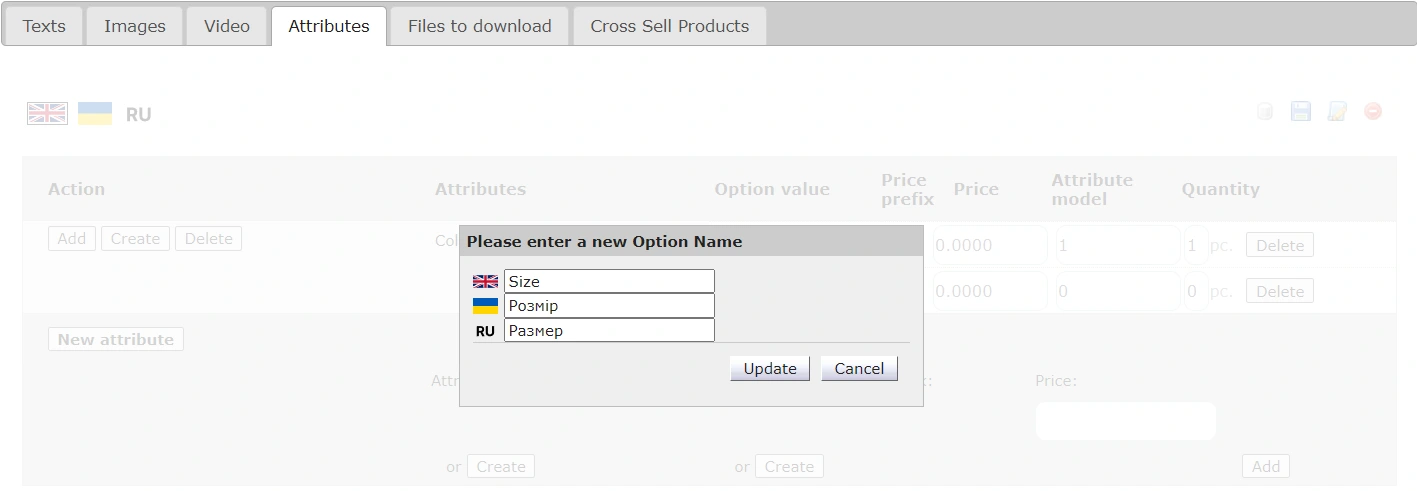Click the red minus remove icon
The width and height of the screenshot is (1417, 491).
1373,112
